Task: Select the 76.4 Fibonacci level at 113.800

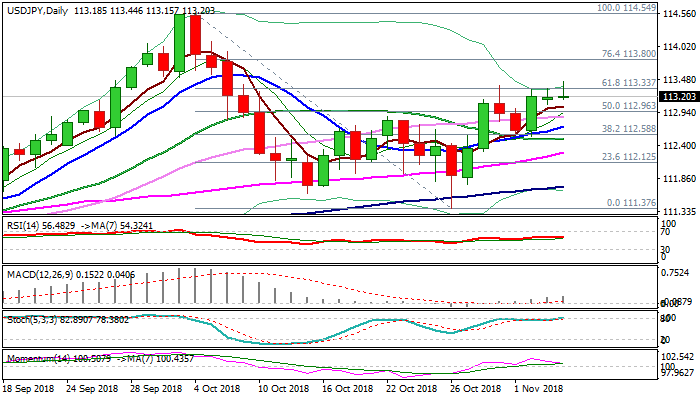Action: point(627,54)
